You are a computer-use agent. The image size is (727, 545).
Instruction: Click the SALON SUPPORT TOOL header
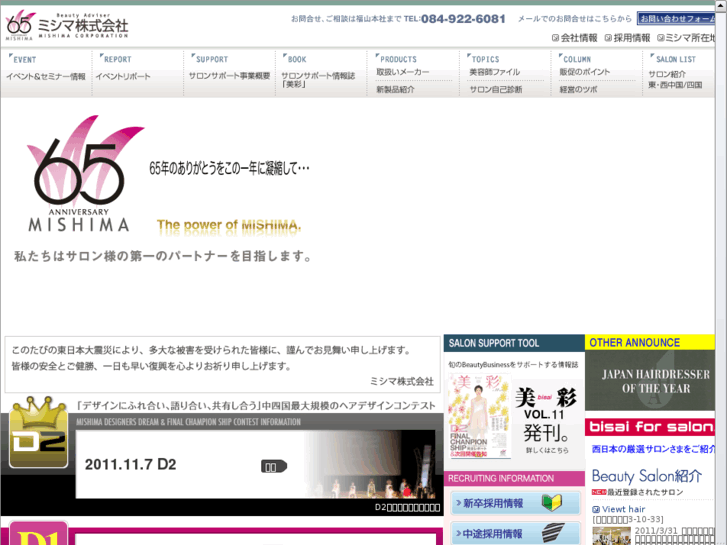click(x=514, y=343)
